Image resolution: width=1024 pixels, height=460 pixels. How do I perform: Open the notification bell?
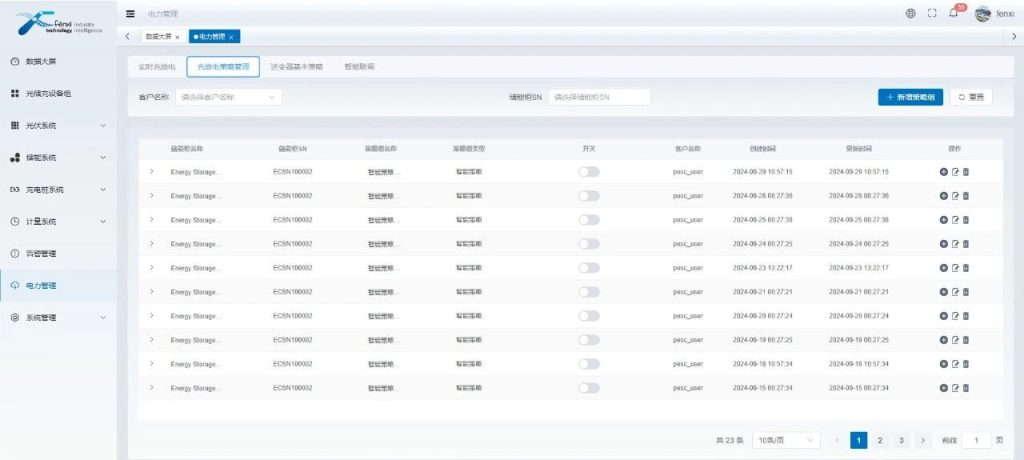pos(953,14)
